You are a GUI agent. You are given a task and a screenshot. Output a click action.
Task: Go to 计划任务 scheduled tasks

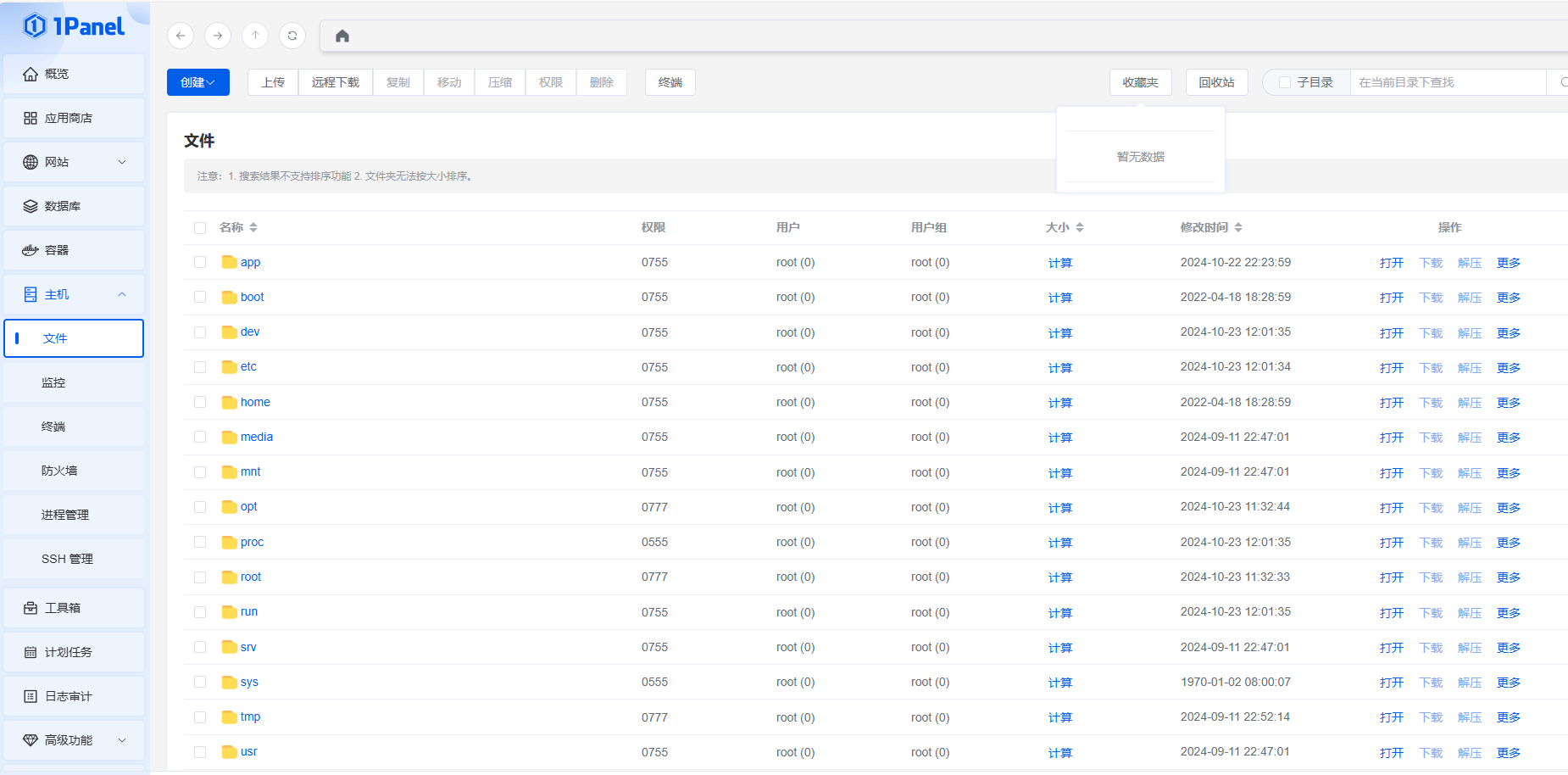point(68,652)
